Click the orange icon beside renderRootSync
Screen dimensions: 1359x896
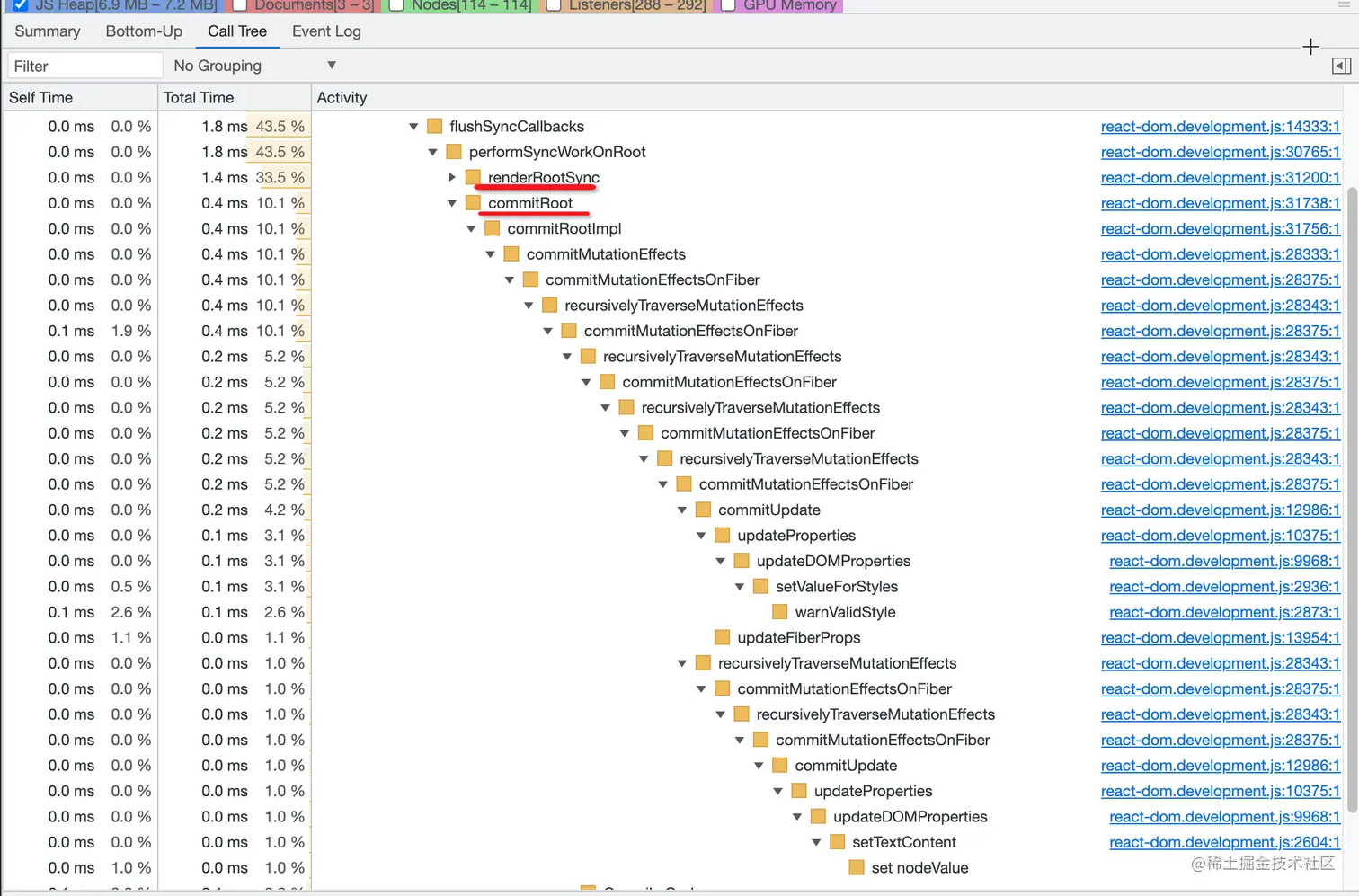pyautogui.click(x=474, y=177)
